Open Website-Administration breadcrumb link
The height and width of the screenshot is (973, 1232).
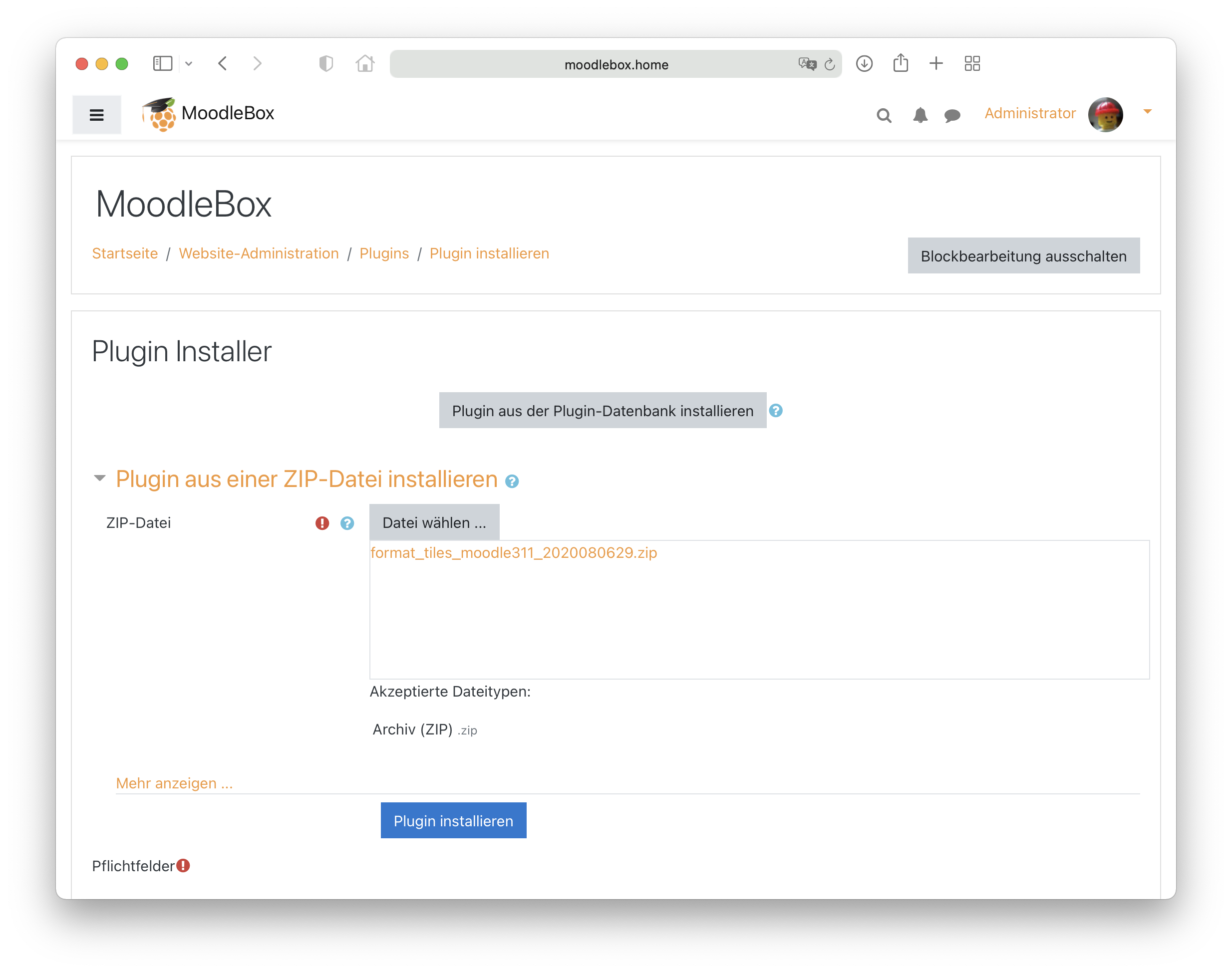(x=259, y=253)
